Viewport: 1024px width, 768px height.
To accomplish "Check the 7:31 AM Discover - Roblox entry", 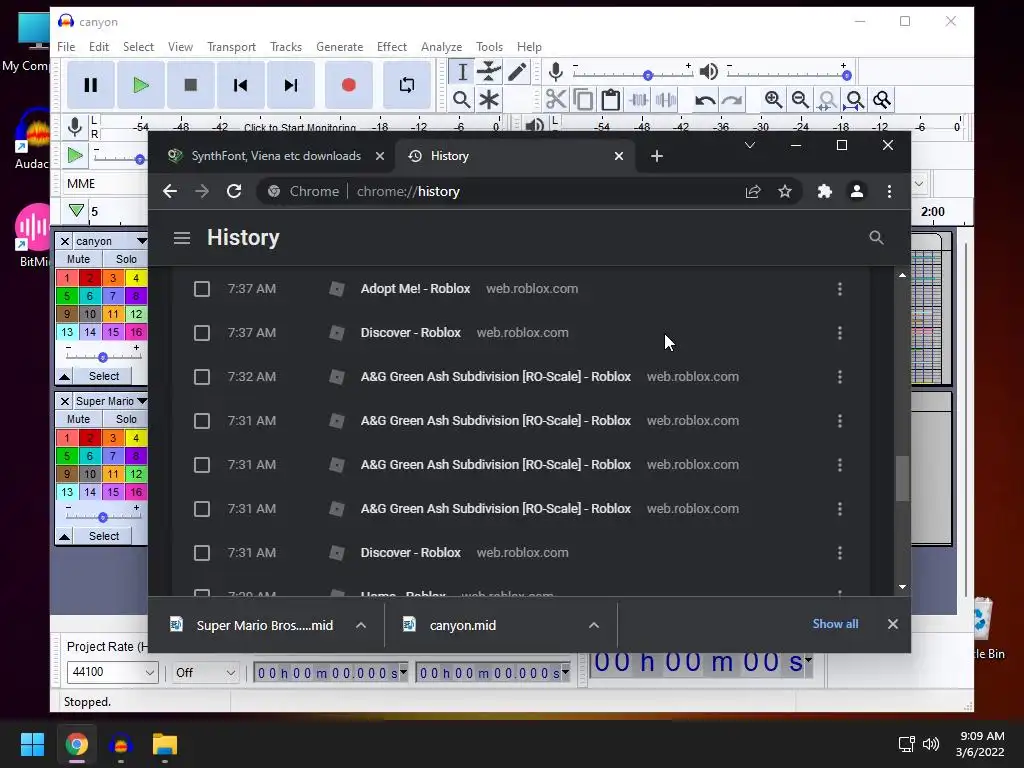I will coord(202,553).
